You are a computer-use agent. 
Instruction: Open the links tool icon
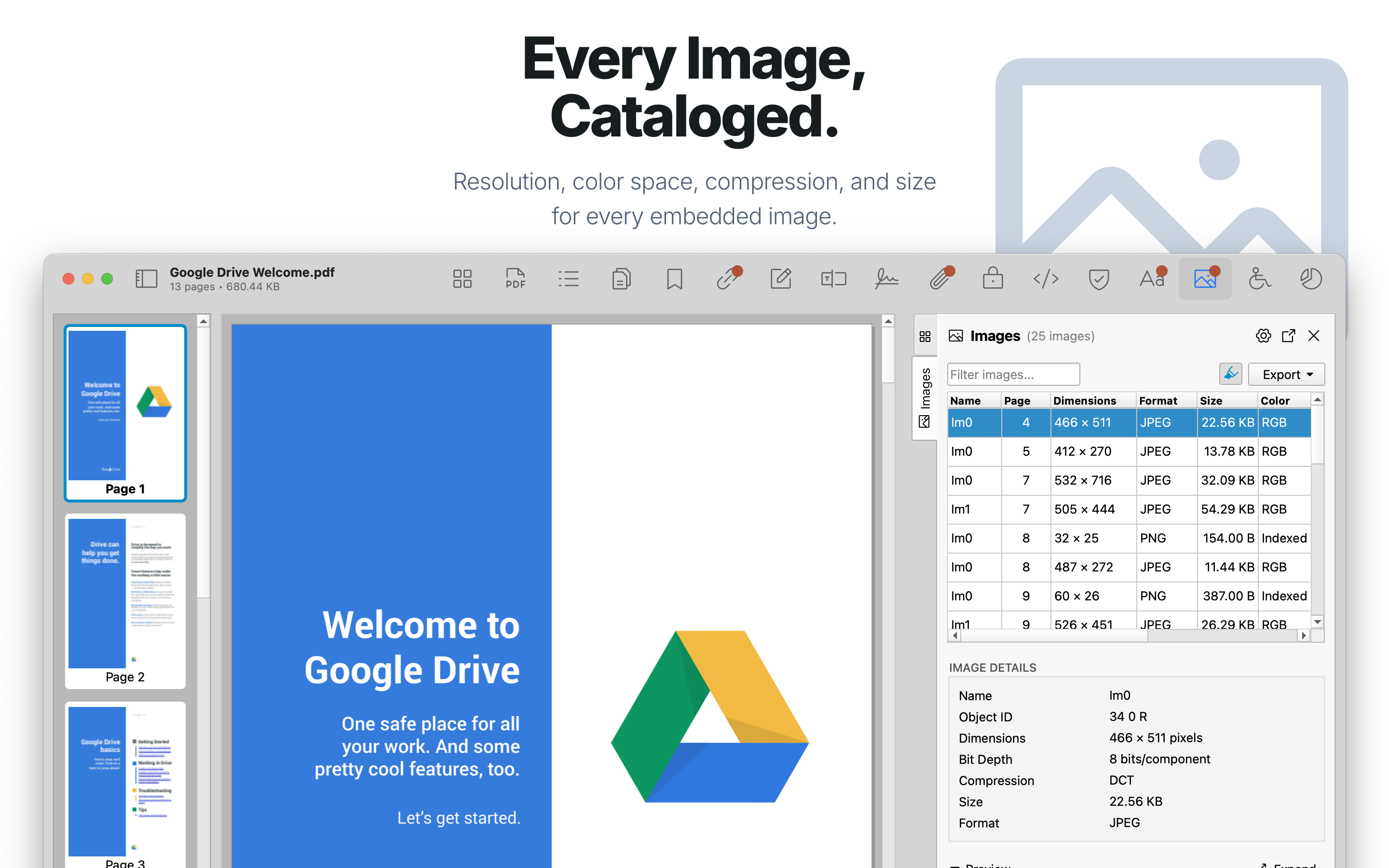[x=728, y=278]
